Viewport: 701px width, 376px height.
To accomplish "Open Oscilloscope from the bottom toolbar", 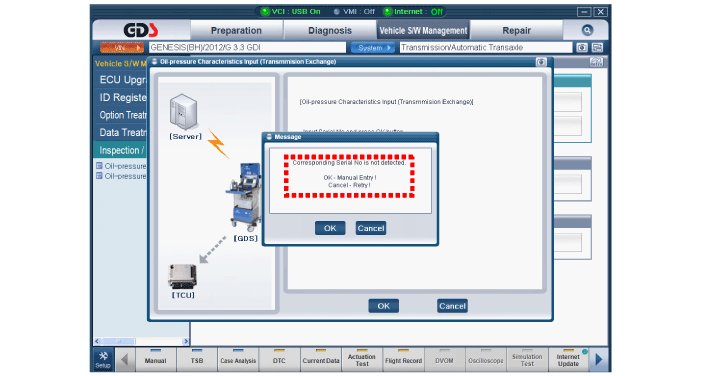I will click(x=486, y=359).
